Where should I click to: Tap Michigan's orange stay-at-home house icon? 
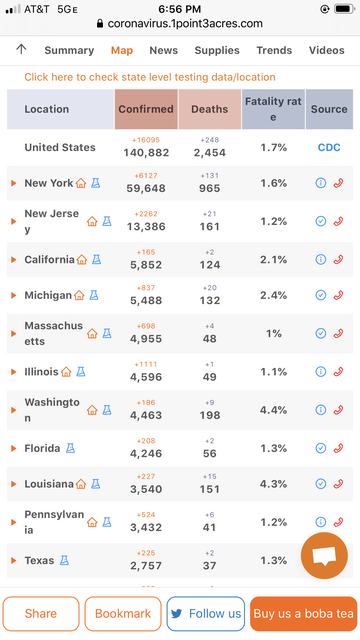79,295
